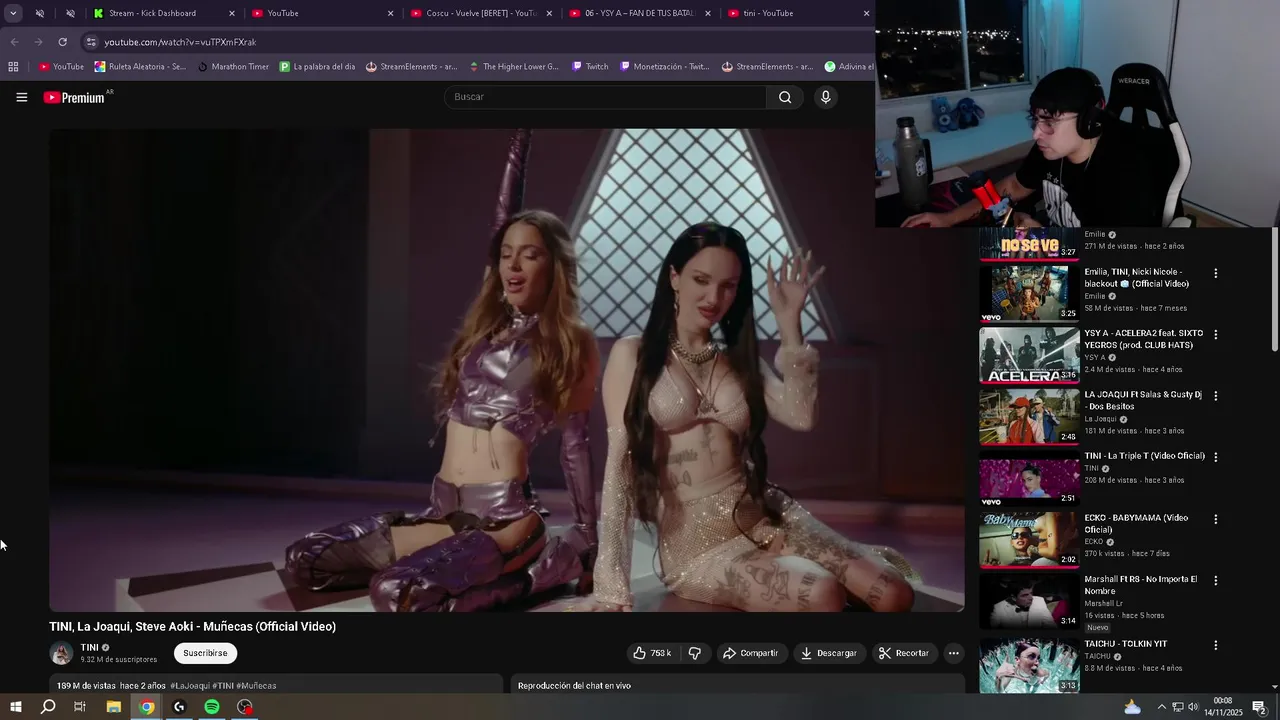
Task: Open options menu for LA JOAQUI Dos Besitos
Action: pyautogui.click(x=1216, y=396)
